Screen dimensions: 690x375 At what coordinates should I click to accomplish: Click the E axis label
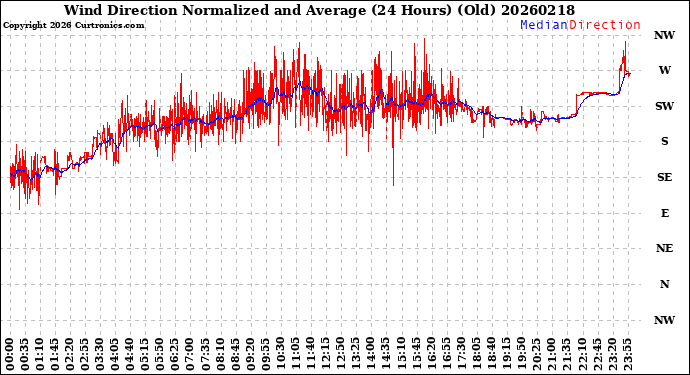coord(664,213)
